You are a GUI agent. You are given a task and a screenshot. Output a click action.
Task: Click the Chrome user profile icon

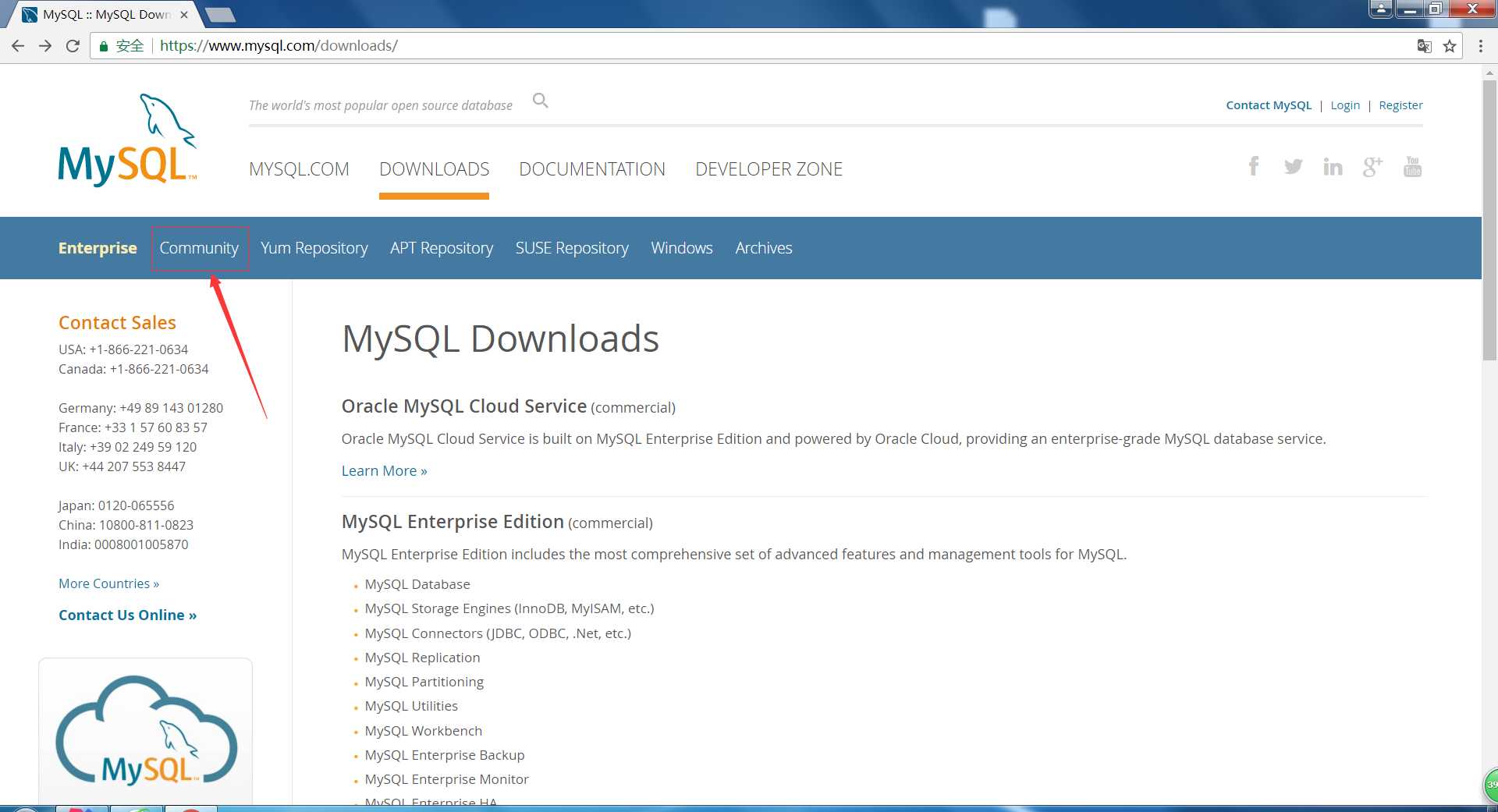pos(1381,9)
